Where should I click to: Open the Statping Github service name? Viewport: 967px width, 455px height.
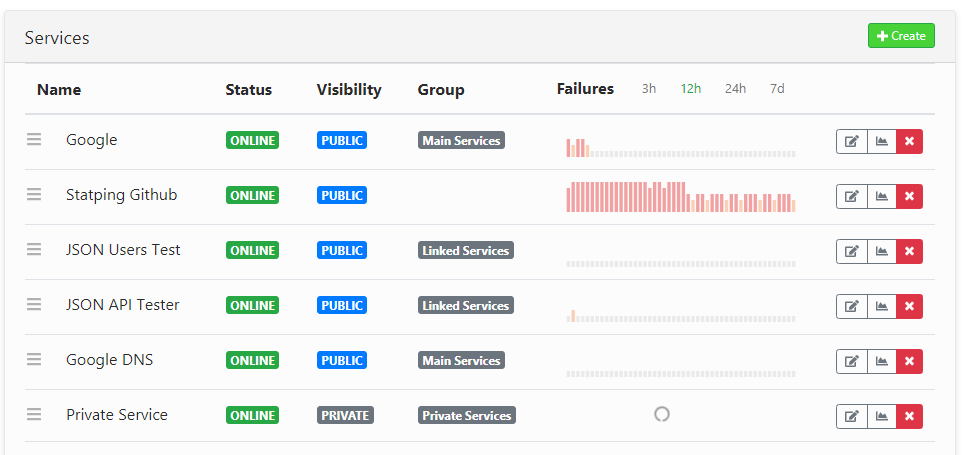click(121, 195)
